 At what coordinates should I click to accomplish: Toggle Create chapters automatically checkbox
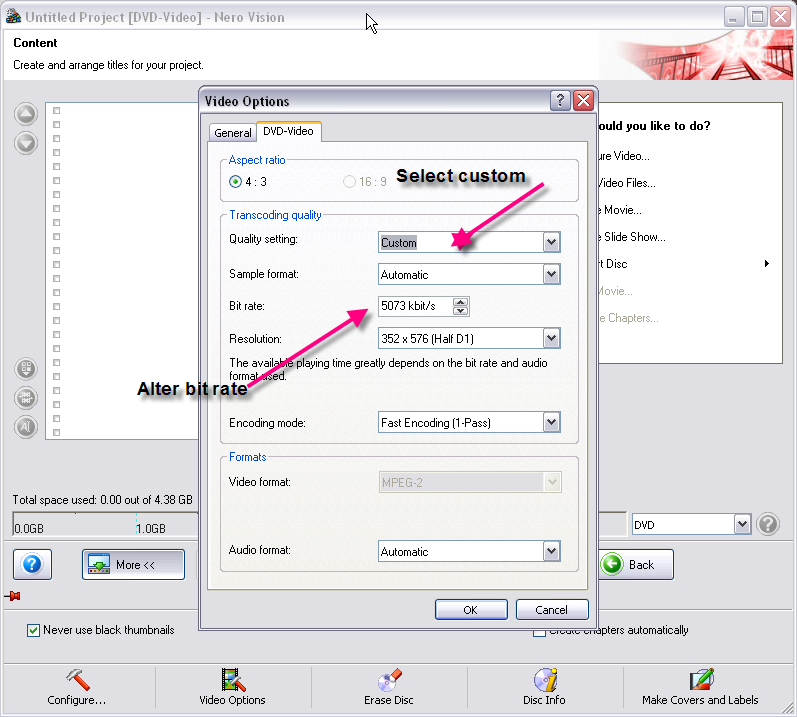point(540,630)
